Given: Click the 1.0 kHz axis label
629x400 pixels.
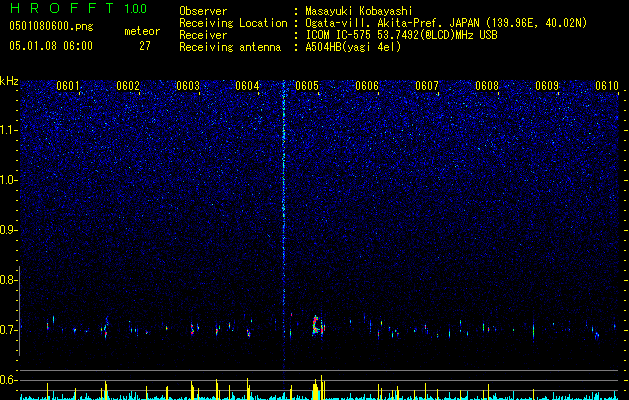Looking at the screenshot, I should [x=8, y=180].
